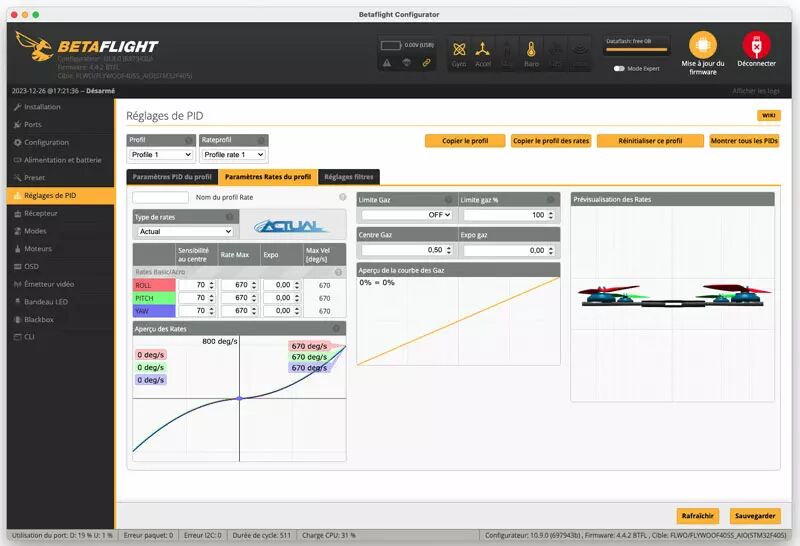This screenshot has width=800, height=546.
Task: Click the battery voltage indicator icon
Action: [391, 45]
